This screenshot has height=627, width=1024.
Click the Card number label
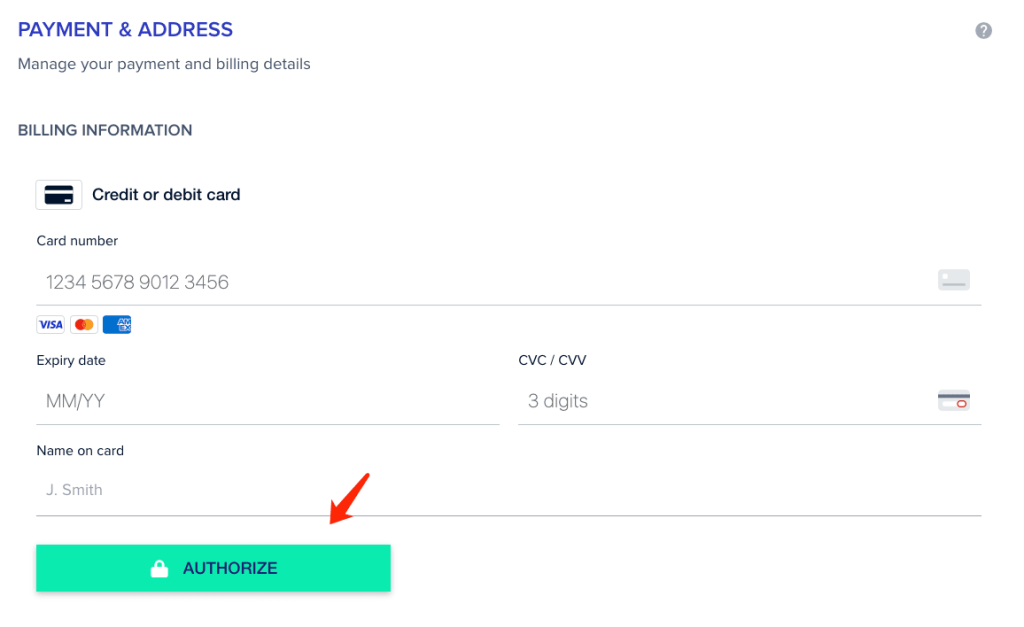(x=77, y=240)
